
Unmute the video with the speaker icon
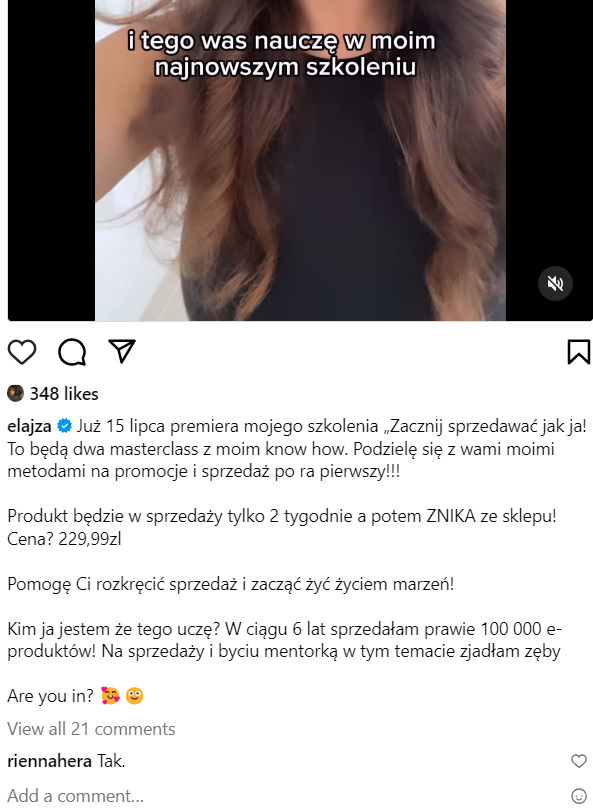point(555,283)
